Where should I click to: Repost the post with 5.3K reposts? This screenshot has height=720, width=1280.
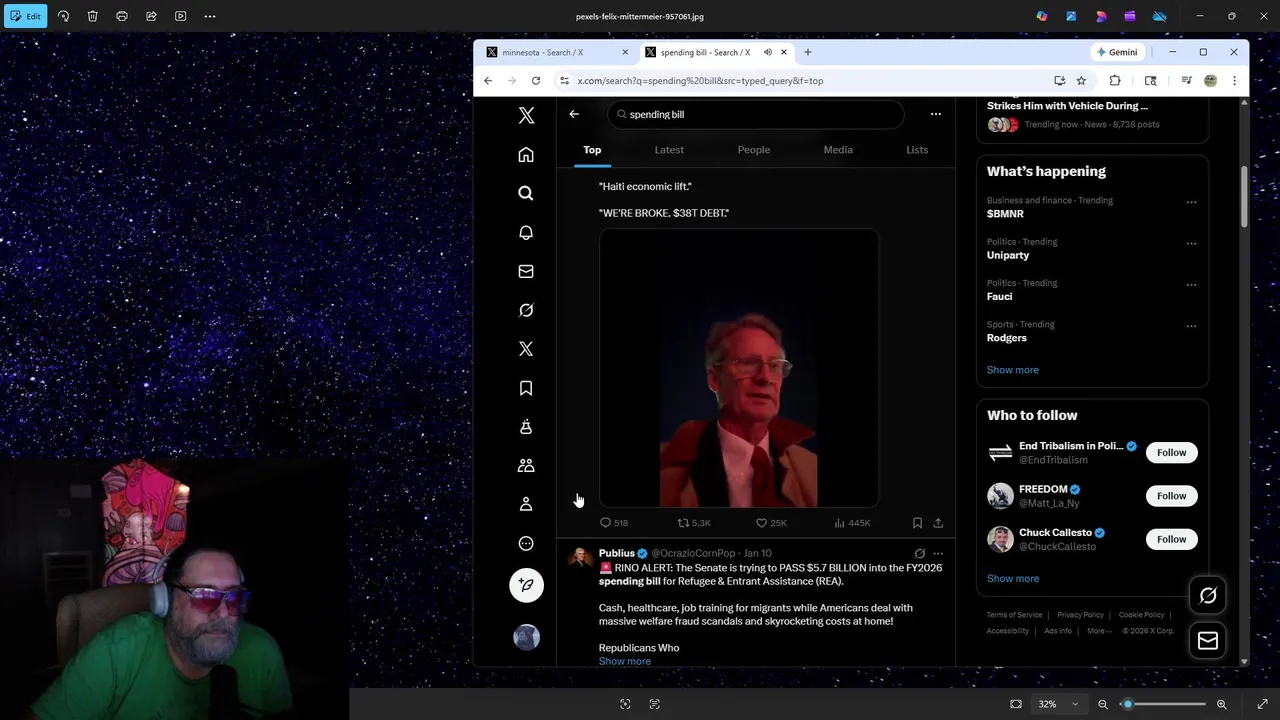click(x=694, y=523)
